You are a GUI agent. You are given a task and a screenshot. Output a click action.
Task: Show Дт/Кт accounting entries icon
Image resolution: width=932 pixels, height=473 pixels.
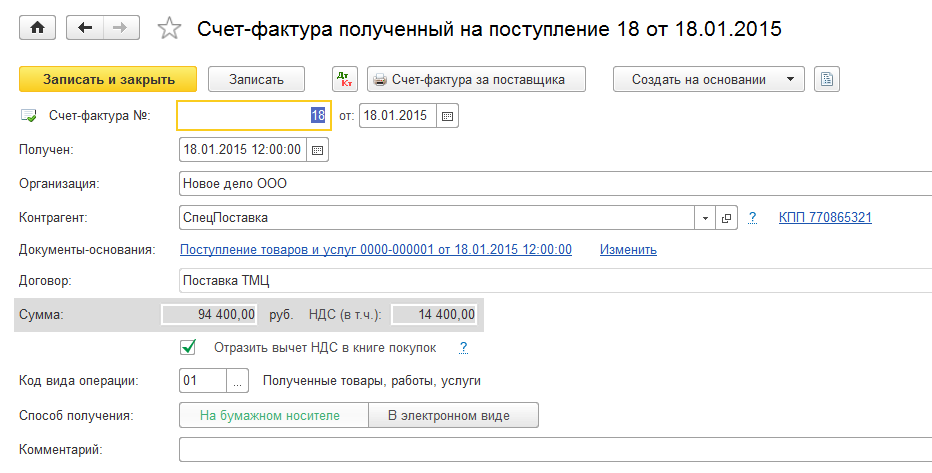344,79
